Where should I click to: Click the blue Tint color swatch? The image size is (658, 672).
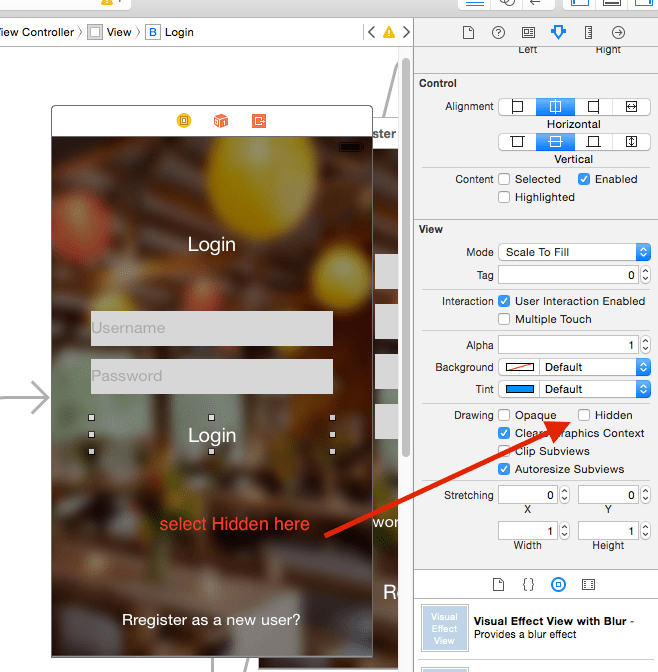pyautogui.click(x=520, y=389)
